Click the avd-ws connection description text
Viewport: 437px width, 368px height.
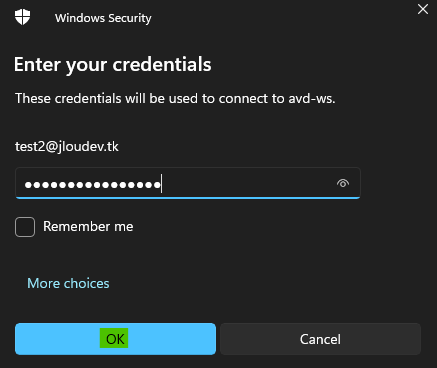(x=175, y=99)
